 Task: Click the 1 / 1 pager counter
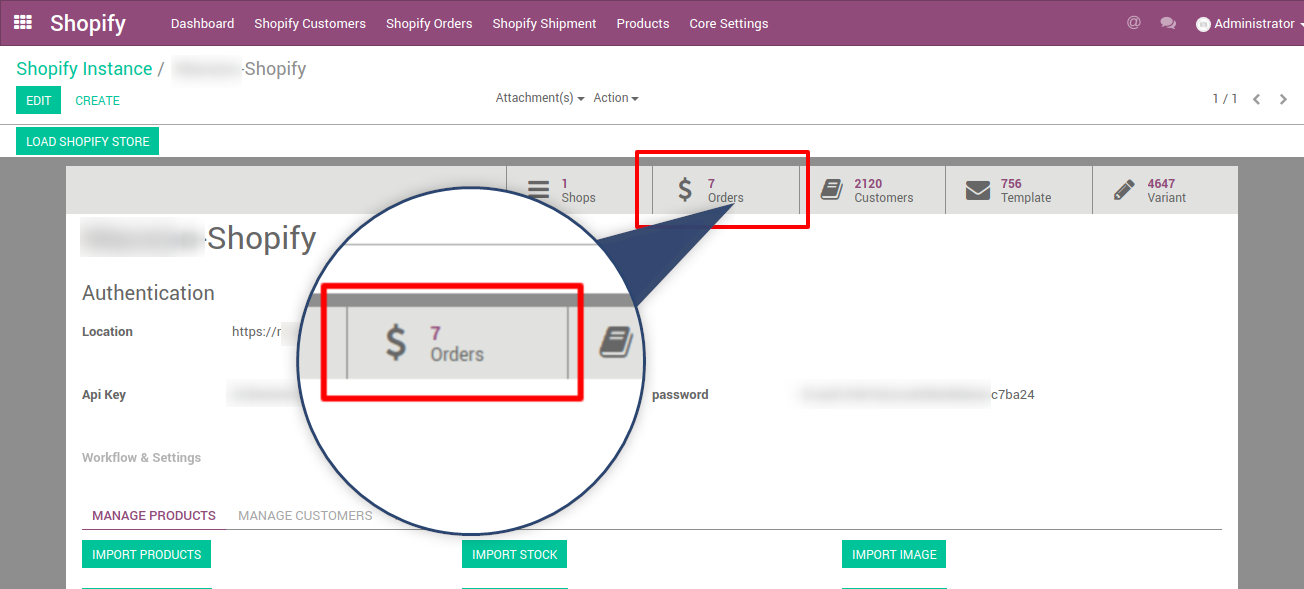point(1225,99)
